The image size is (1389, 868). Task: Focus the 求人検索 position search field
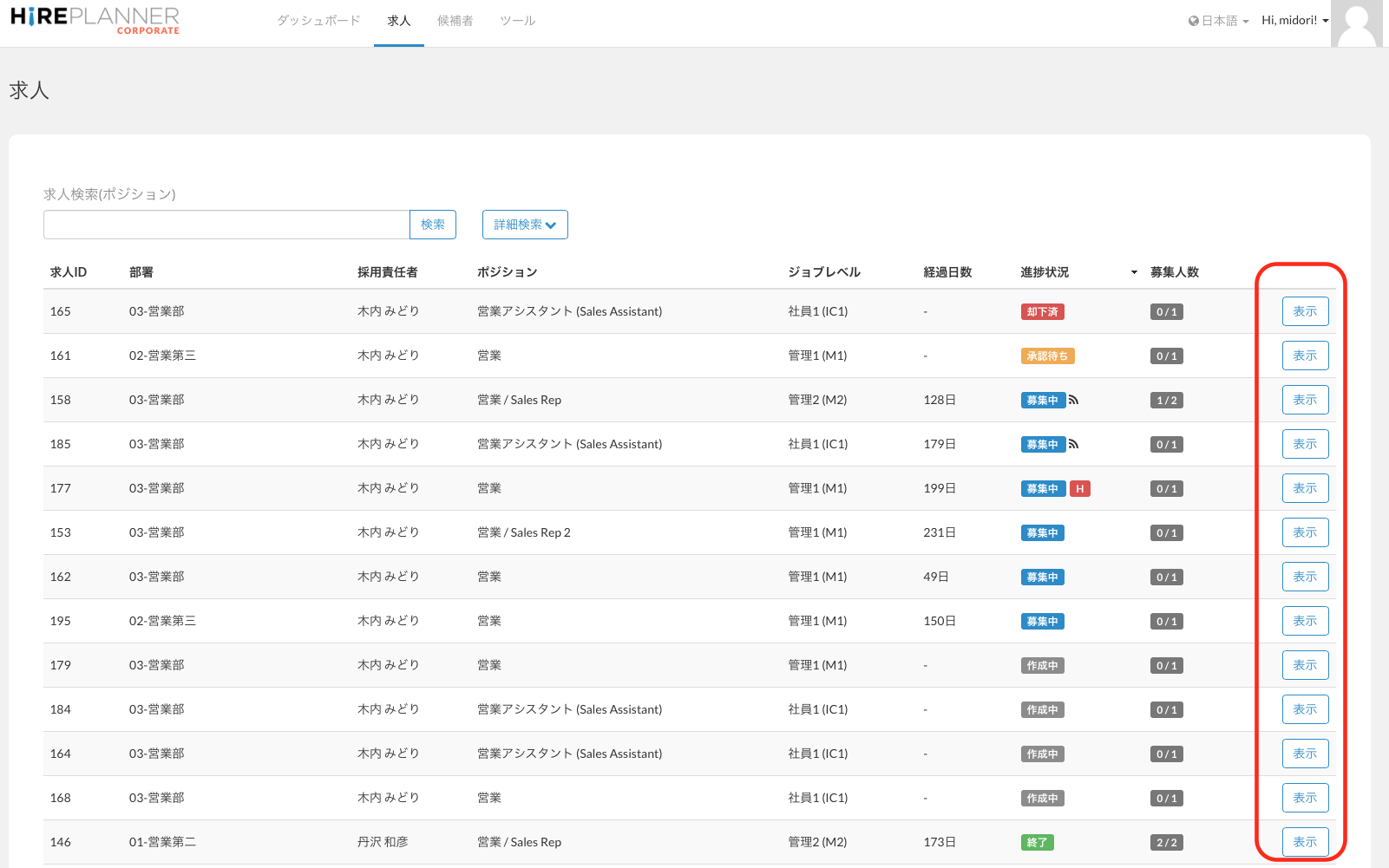(226, 225)
